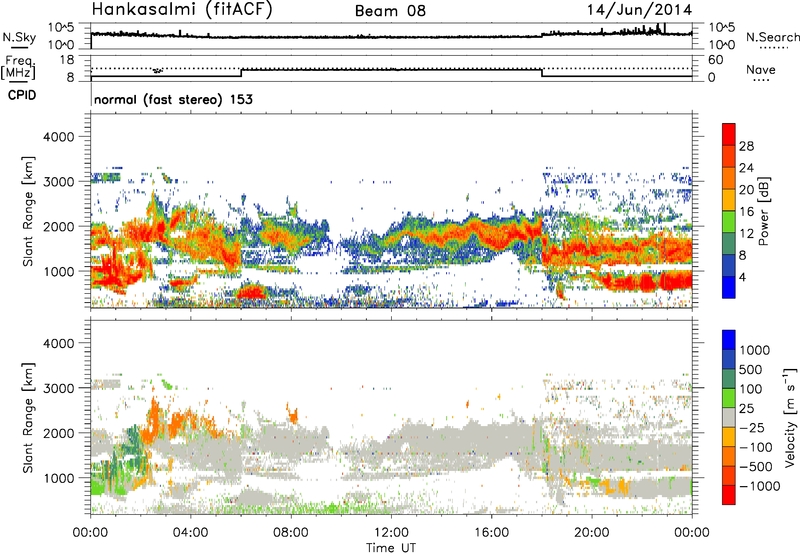This screenshot has width=800, height=554.
Task: Click the "-500" label on Velocity colorbar
Action: [x=755, y=467]
